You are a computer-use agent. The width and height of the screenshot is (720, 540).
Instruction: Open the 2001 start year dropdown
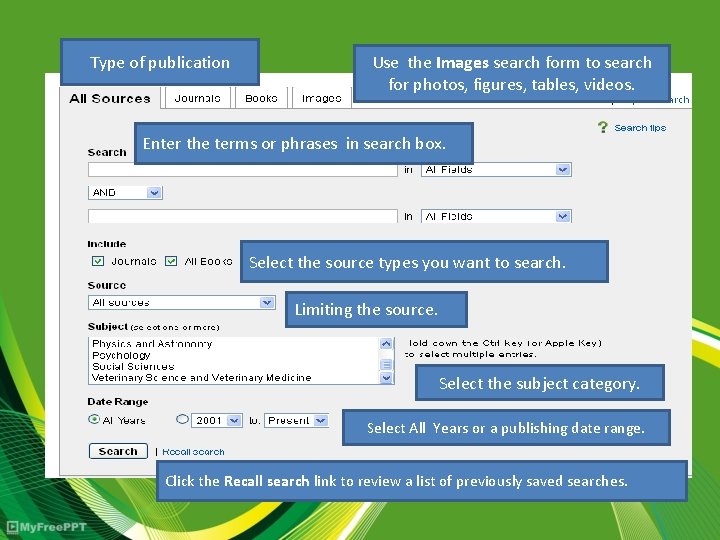pos(217,420)
